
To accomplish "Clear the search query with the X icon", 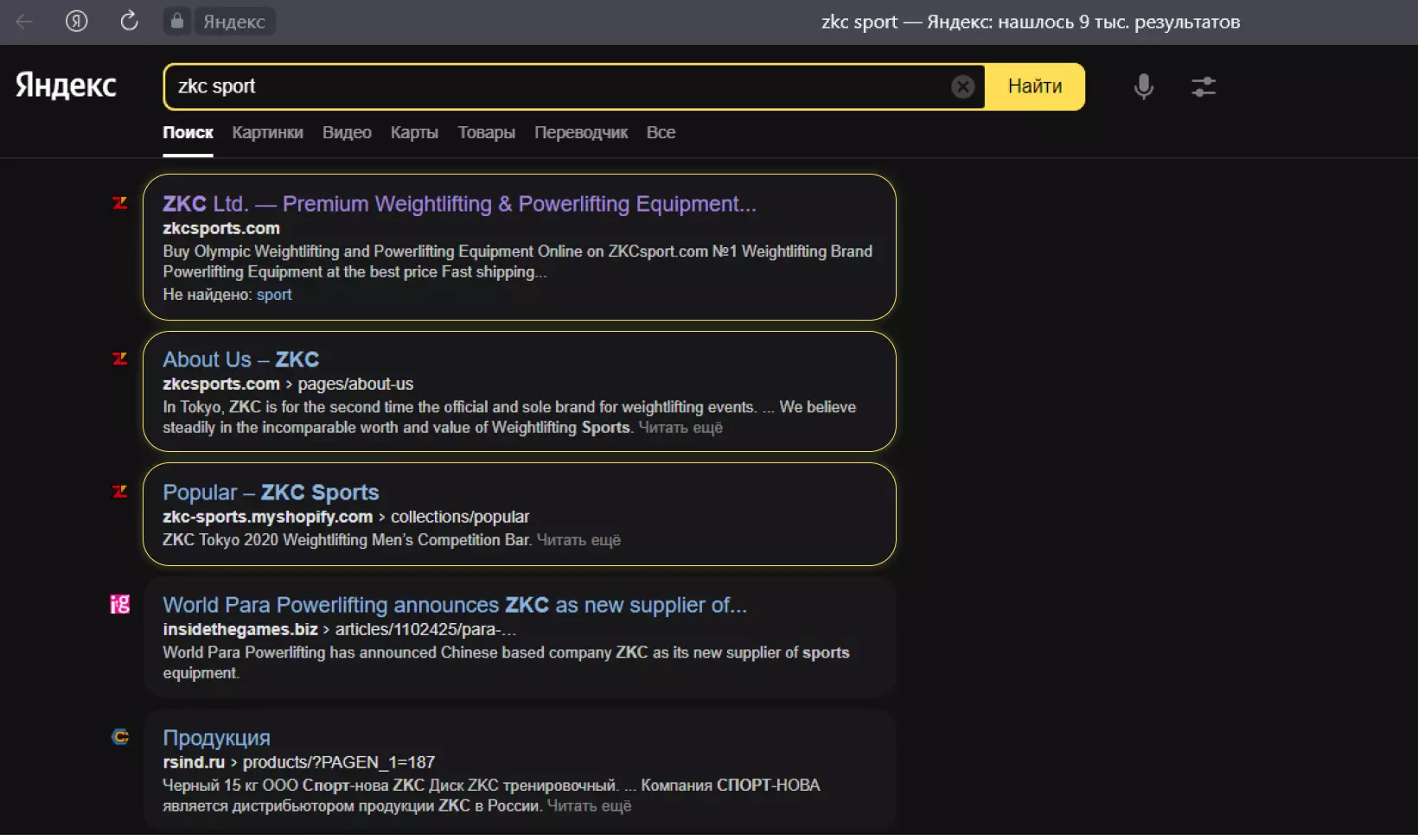I will coord(963,86).
